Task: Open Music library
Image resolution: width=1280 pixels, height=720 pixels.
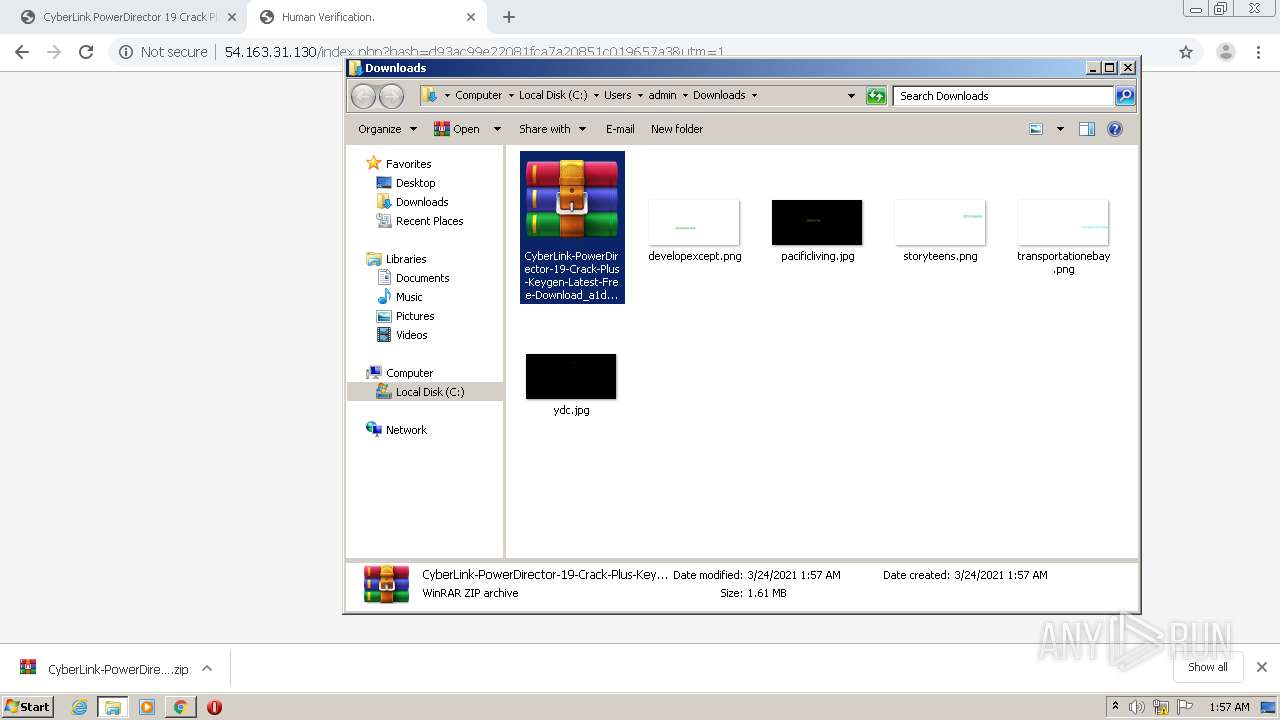Action: point(408,297)
